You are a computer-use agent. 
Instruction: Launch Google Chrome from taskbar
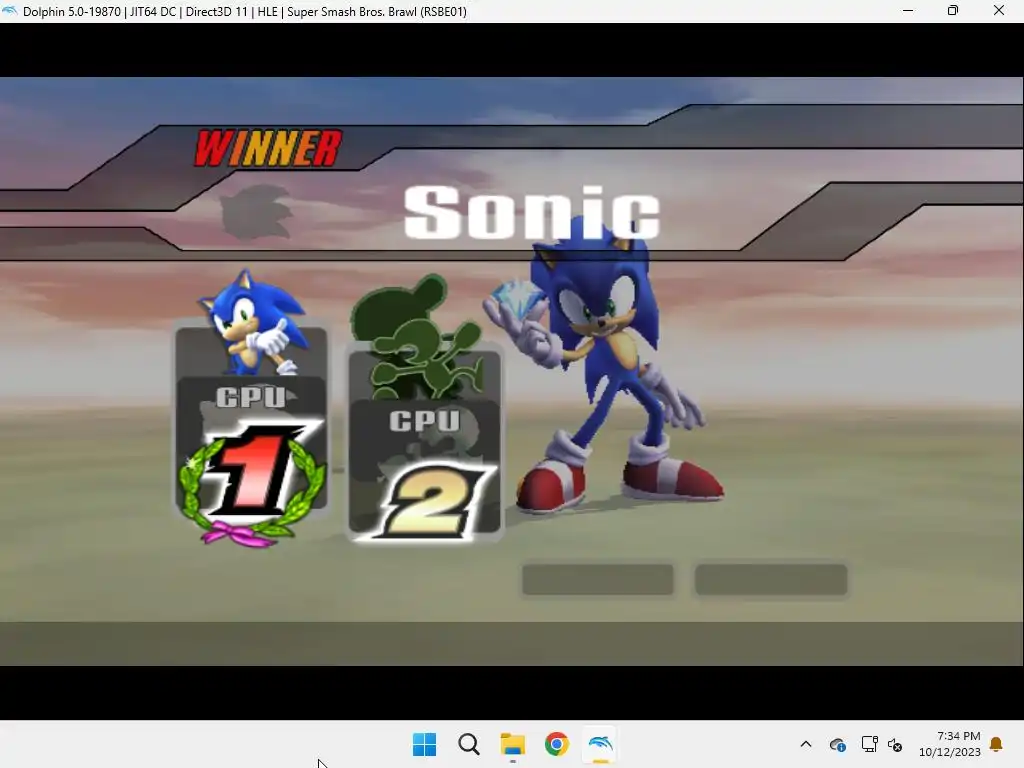pyautogui.click(x=556, y=744)
